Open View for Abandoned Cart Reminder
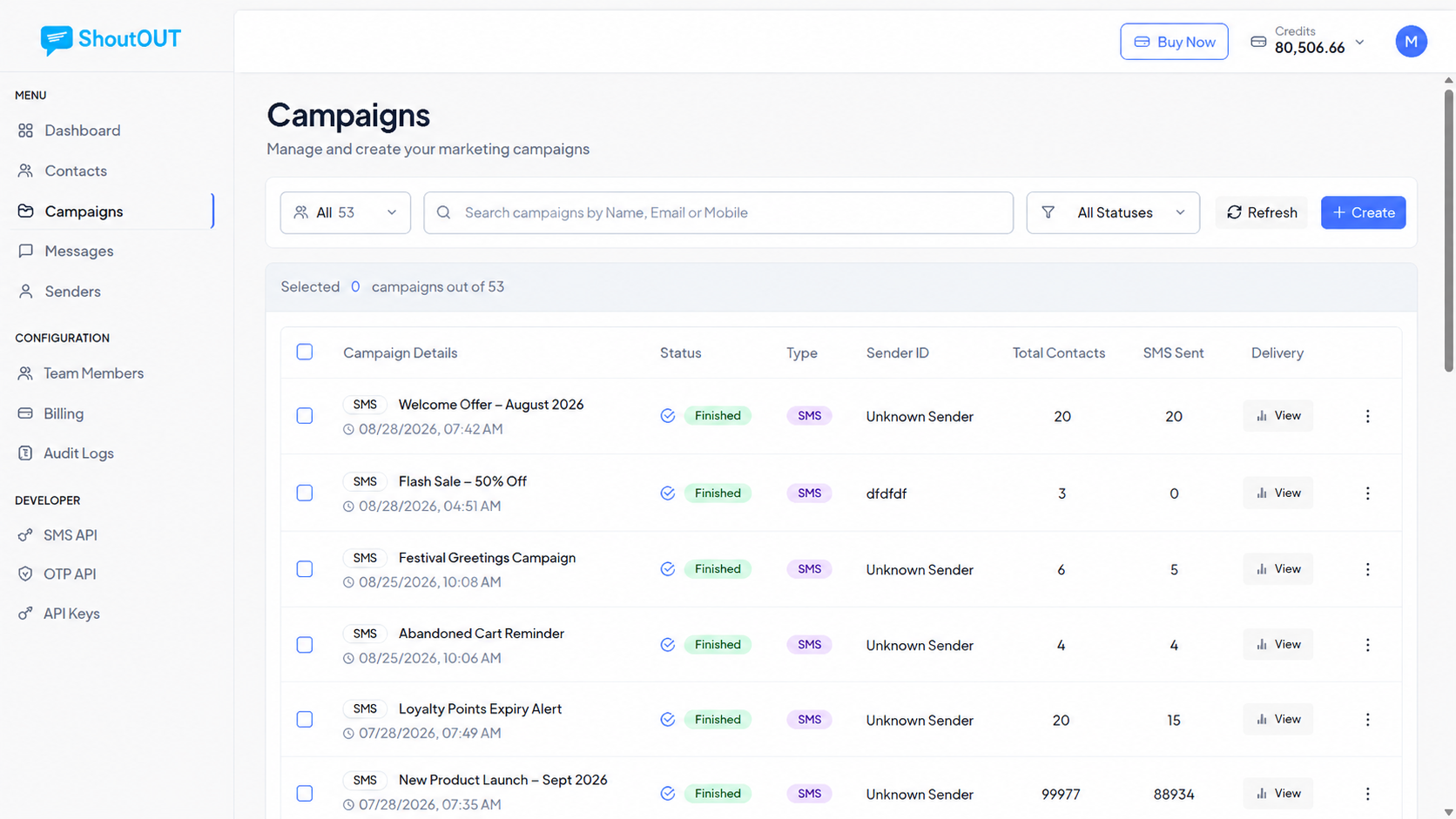 pyautogui.click(x=1277, y=645)
